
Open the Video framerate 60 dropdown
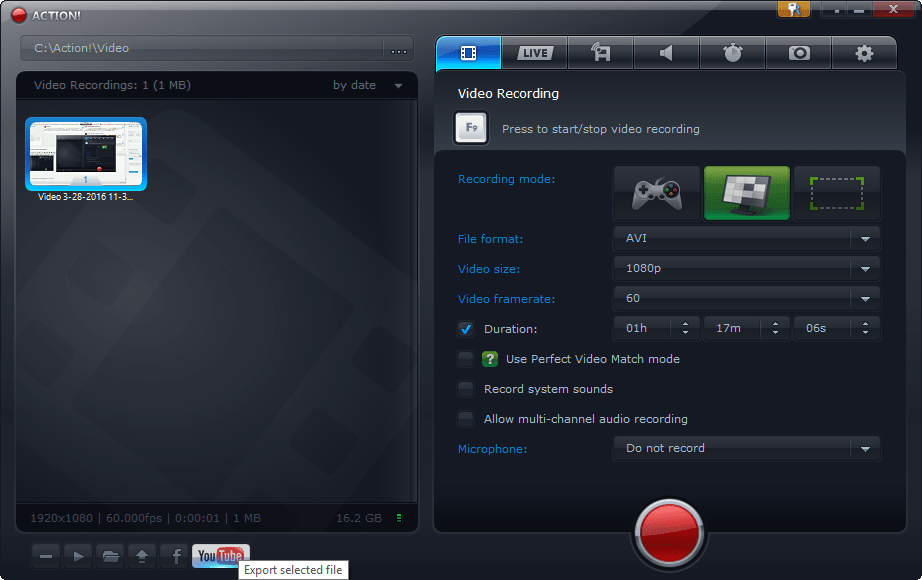point(747,298)
